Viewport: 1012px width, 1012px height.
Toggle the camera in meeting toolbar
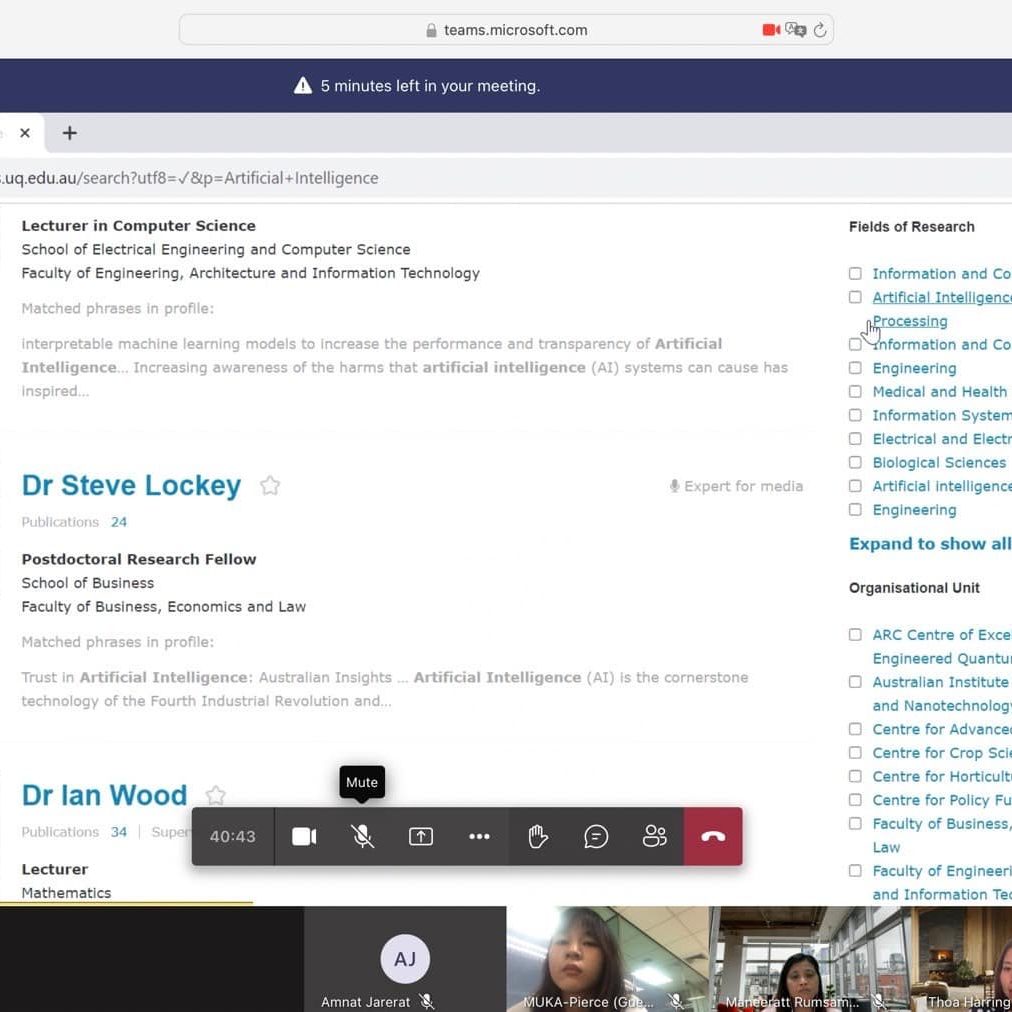click(304, 836)
